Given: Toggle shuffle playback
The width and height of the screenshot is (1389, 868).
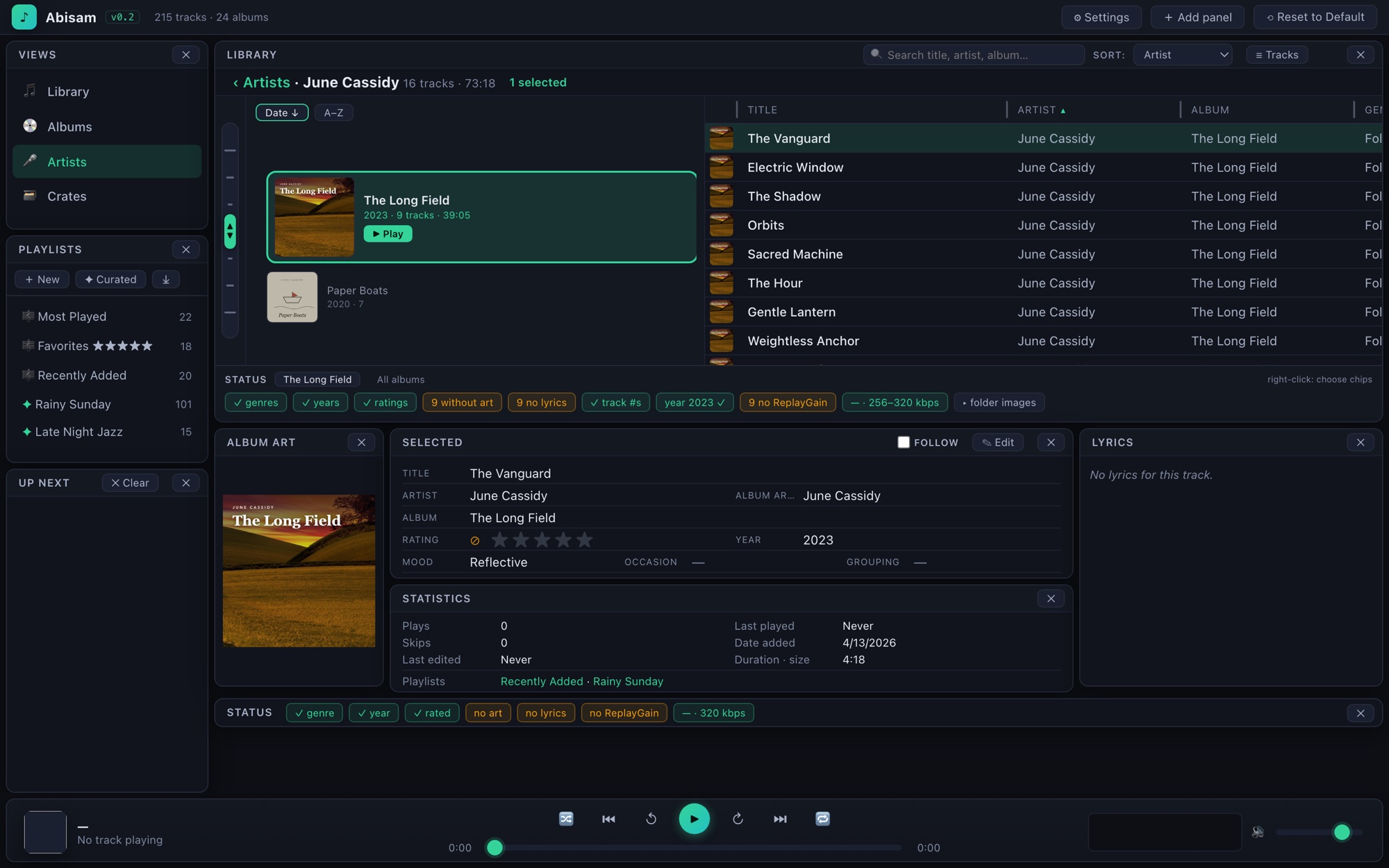Looking at the screenshot, I should [x=566, y=819].
